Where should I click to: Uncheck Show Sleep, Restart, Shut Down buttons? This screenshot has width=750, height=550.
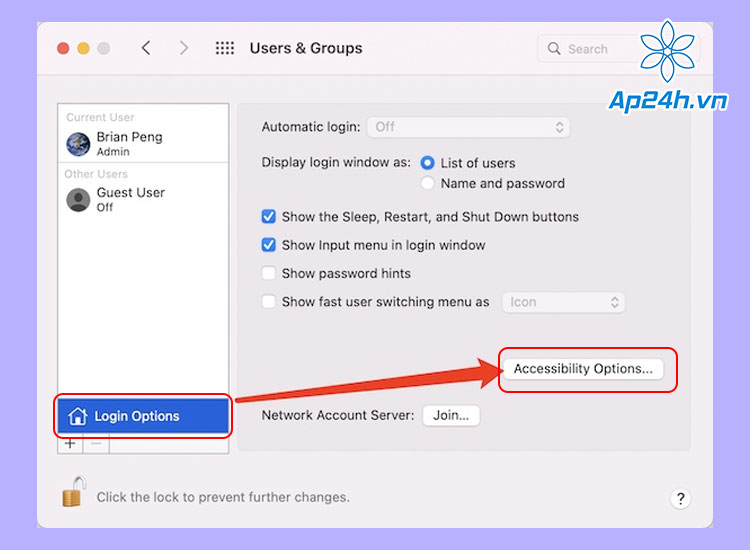(x=268, y=217)
